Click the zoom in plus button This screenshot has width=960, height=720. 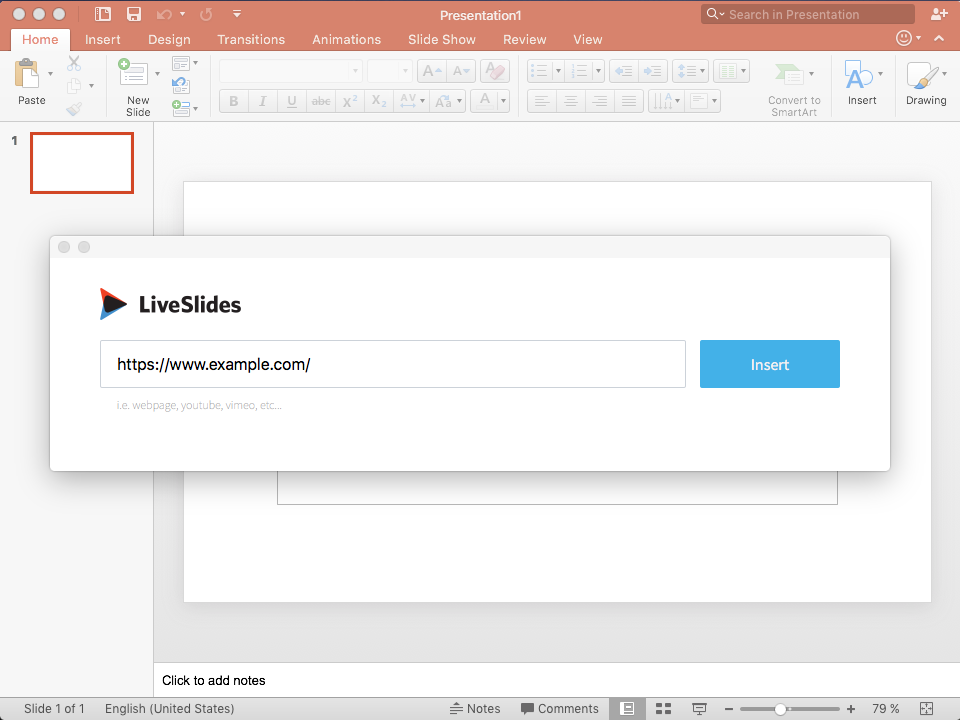click(x=850, y=709)
